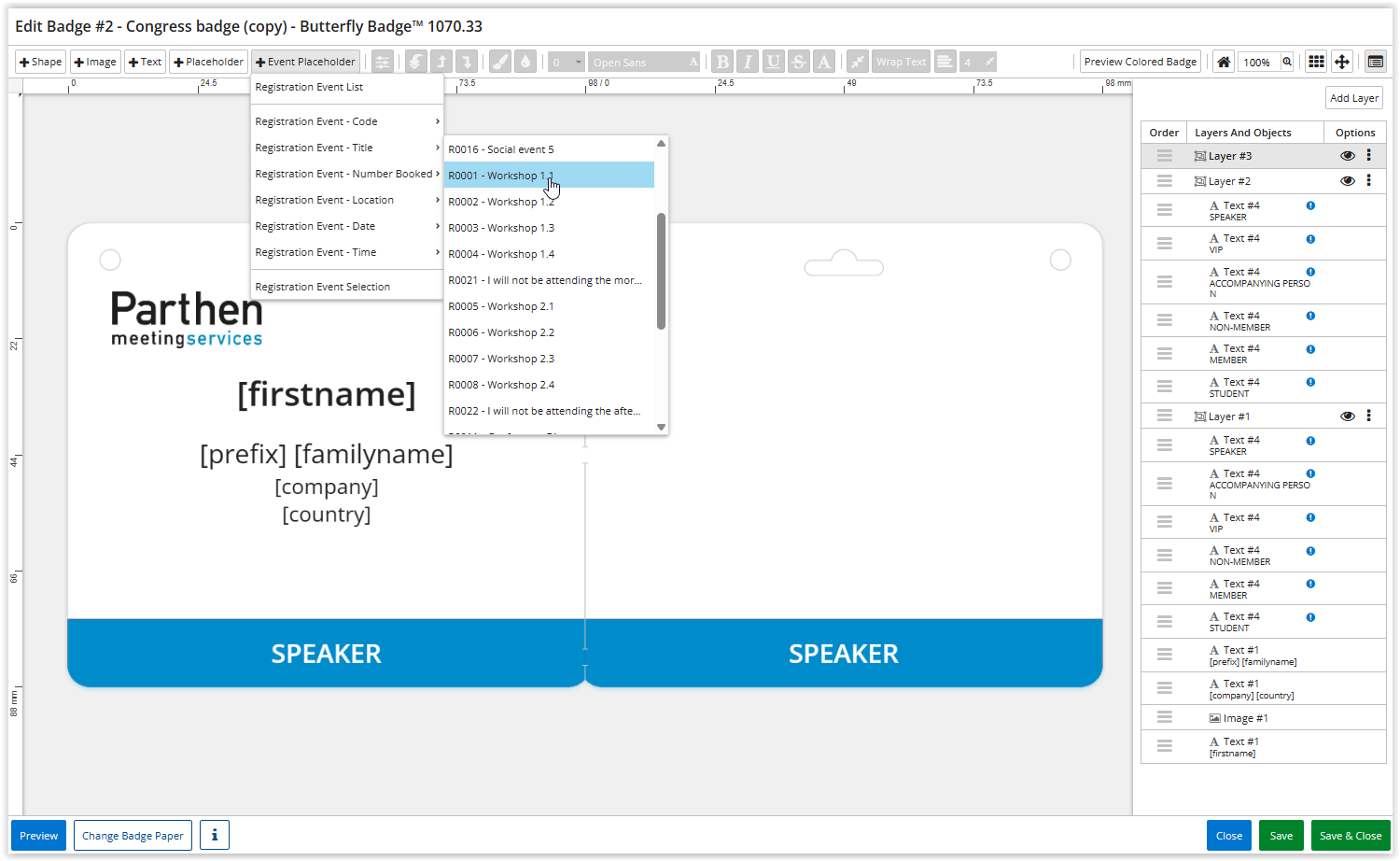This screenshot has width=1400, height=861.
Task: Open the info button at bottom left
Action: point(214,835)
